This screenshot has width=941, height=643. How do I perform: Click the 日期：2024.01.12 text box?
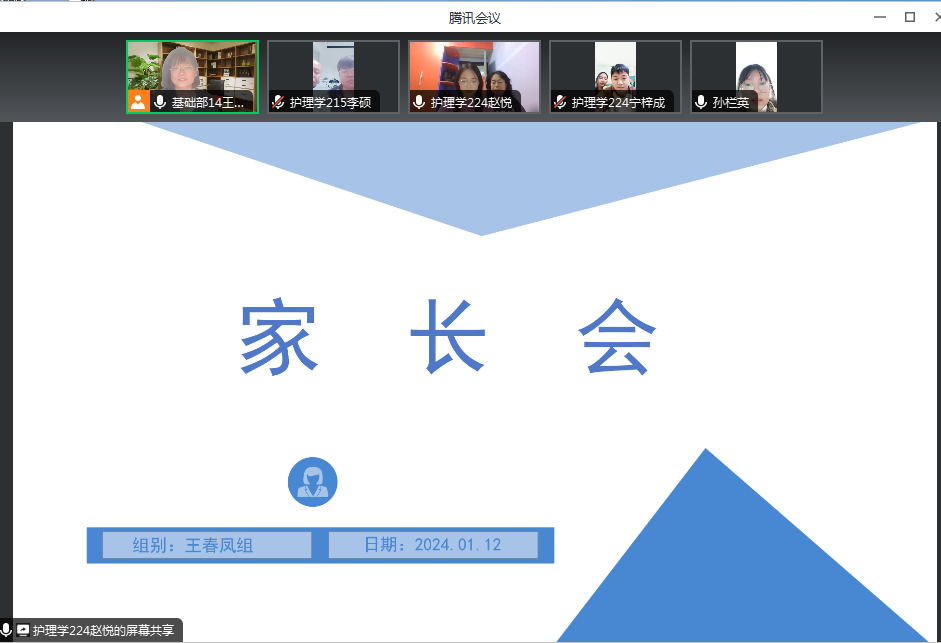432,545
